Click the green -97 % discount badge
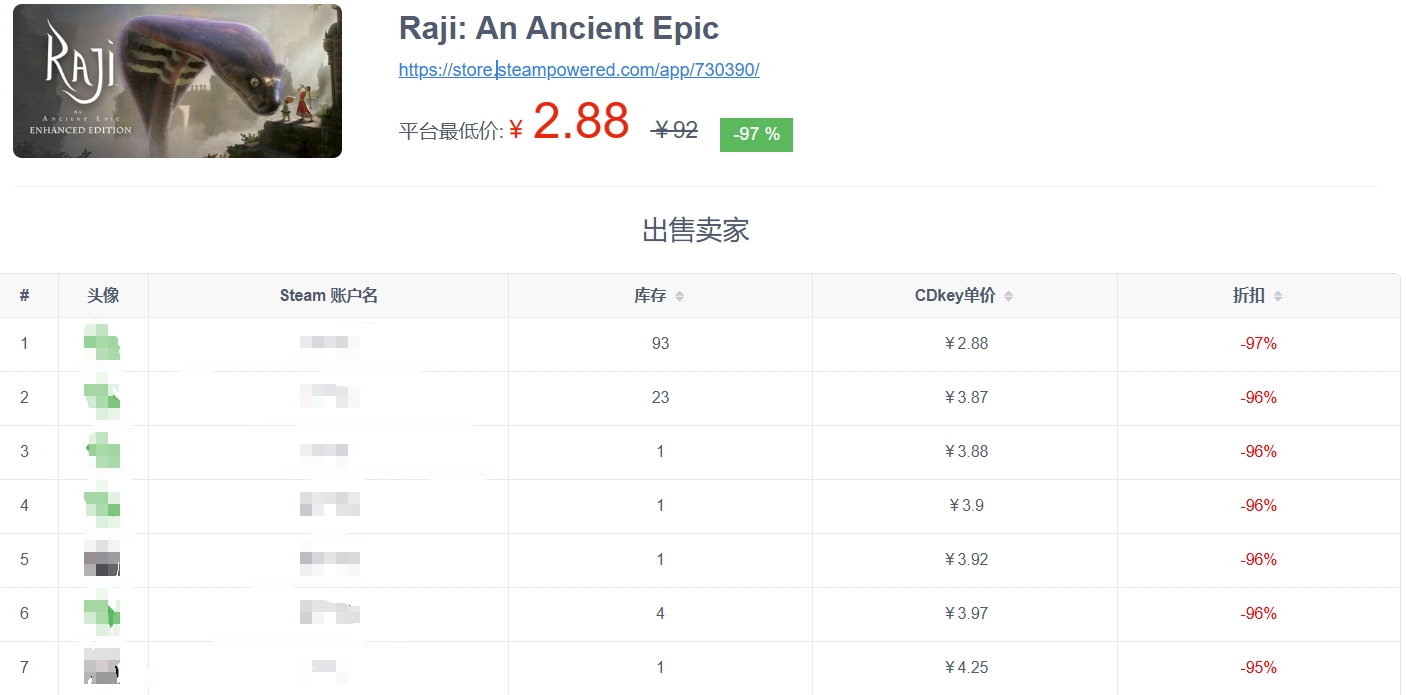Viewport: 1406px width, 695px height. coord(756,134)
